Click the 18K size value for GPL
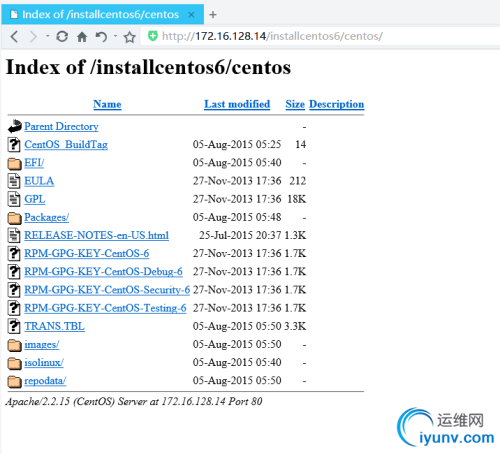 tap(296, 199)
